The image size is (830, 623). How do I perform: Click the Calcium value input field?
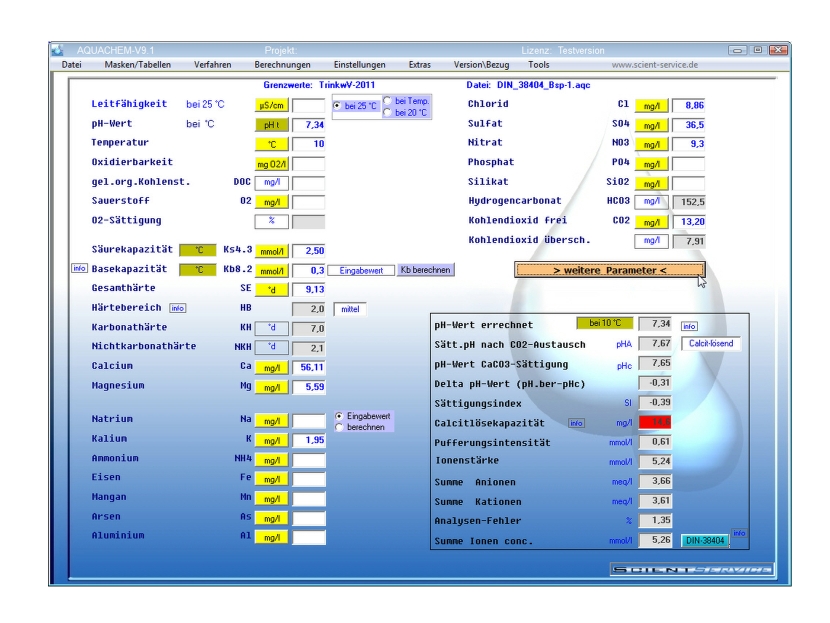pyautogui.click(x=309, y=367)
